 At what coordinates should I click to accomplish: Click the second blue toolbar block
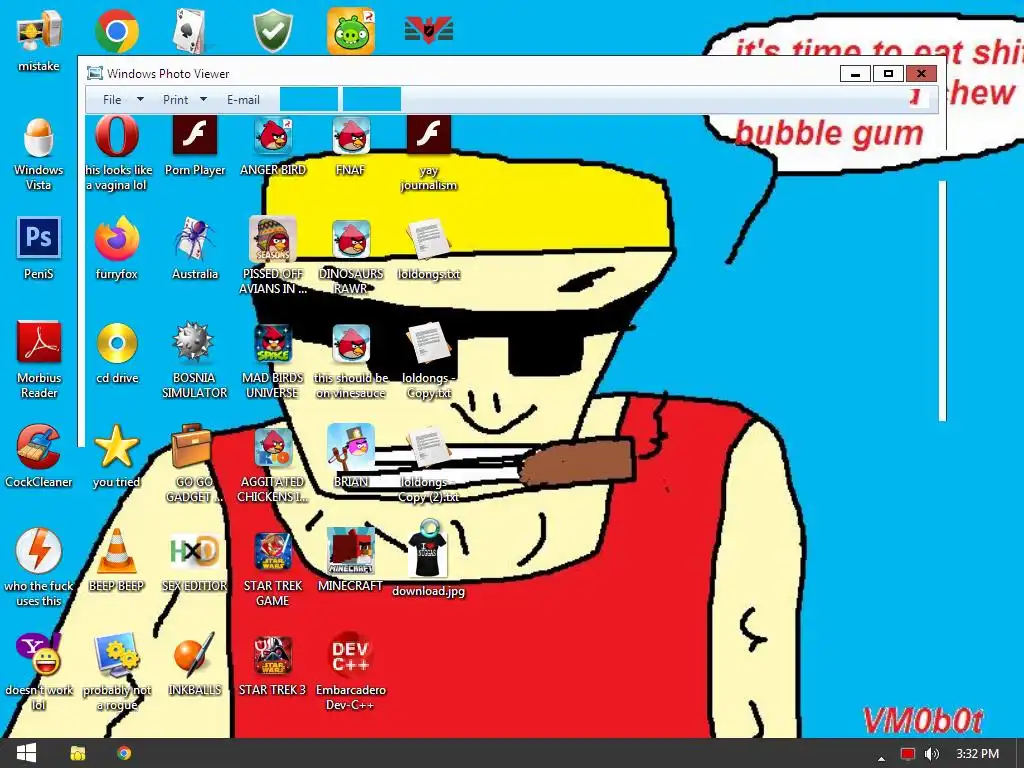point(372,99)
